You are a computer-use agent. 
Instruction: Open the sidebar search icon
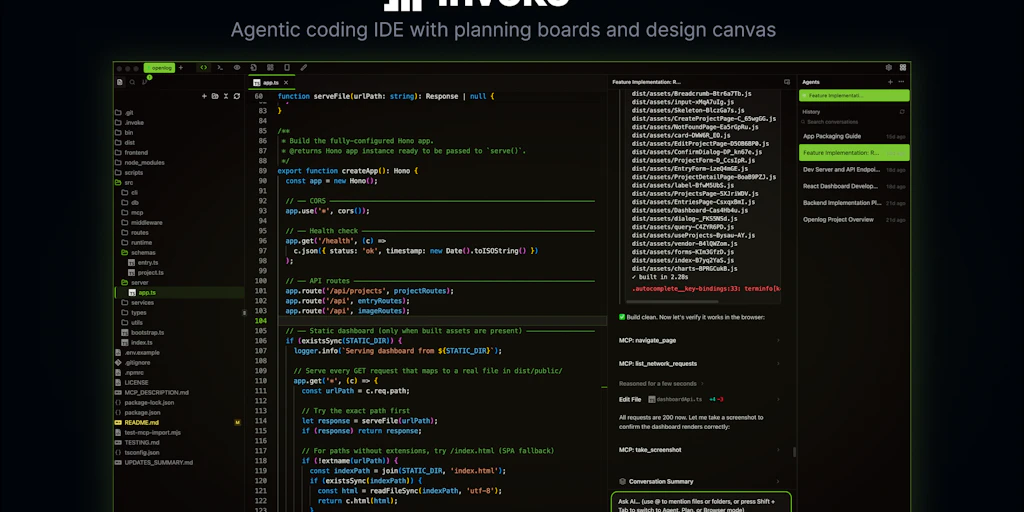tap(132, 82)
